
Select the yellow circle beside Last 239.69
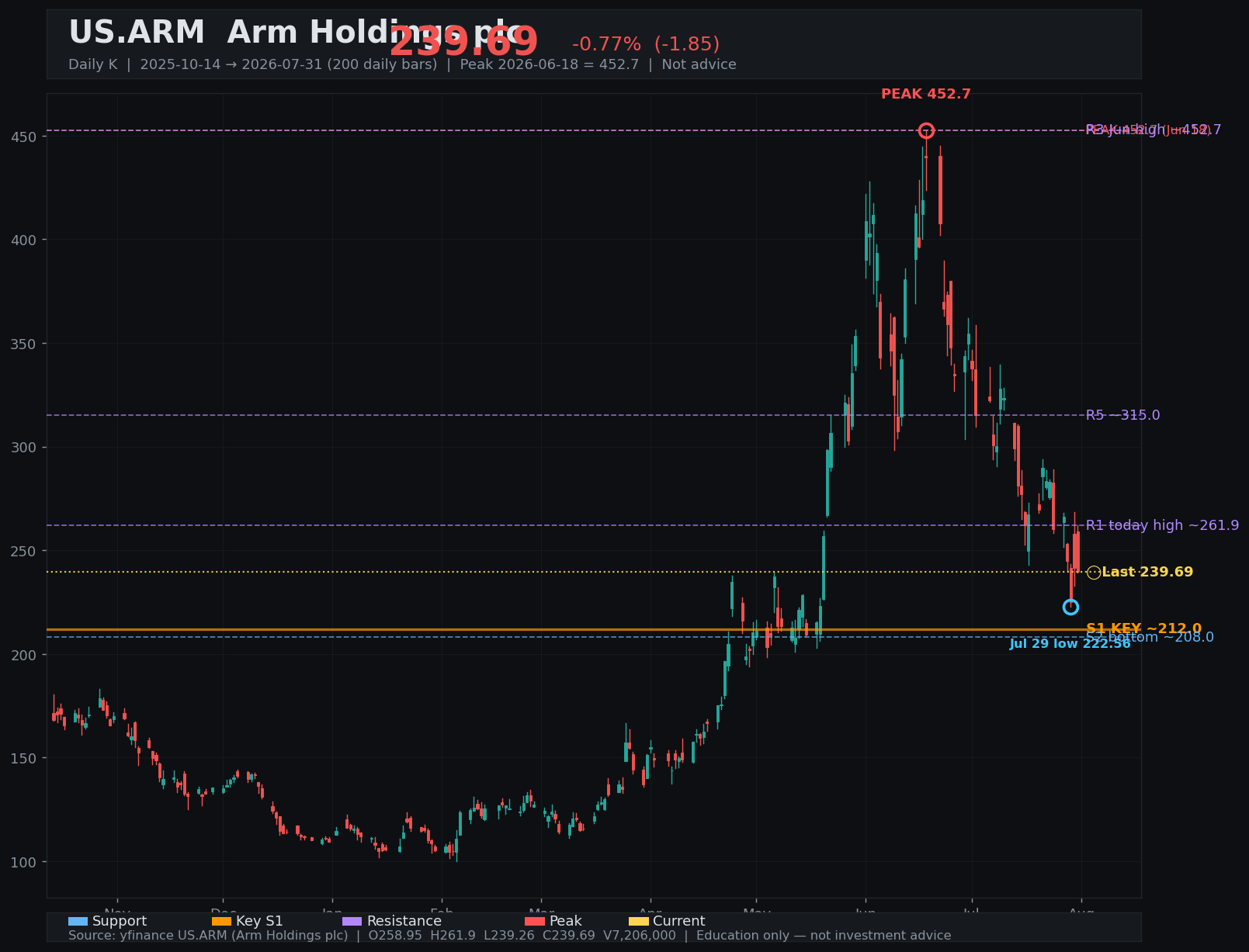[1094, 573]
